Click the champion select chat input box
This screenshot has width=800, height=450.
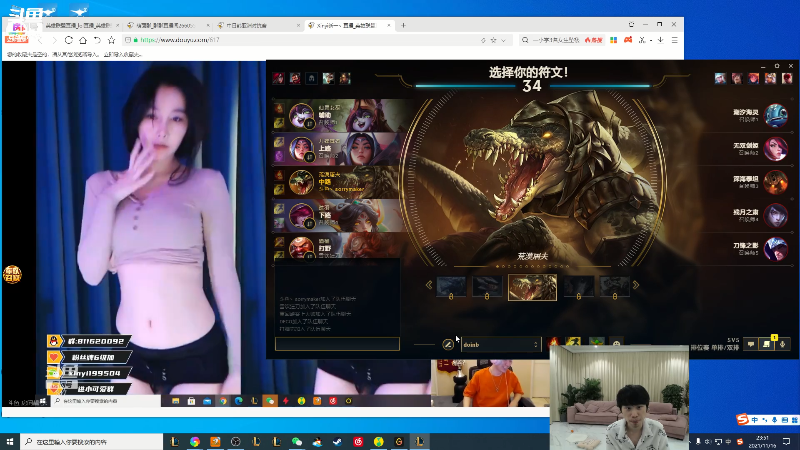pos(337,344)
